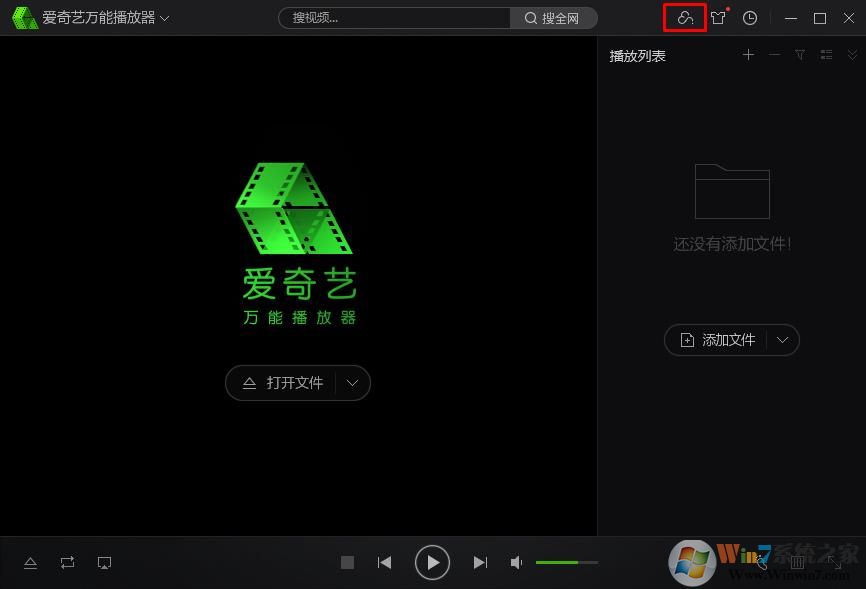The image size is (866, 589).
Task: Open the skin (shirt) icon
Action: [718, 18]
